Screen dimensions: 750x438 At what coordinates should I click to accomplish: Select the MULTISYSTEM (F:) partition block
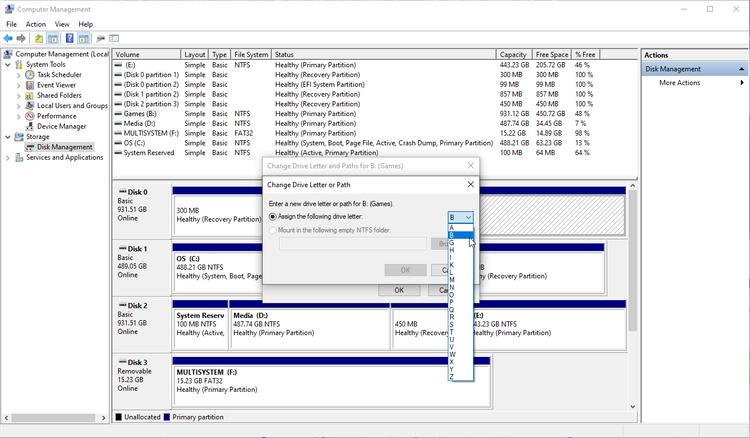point(331,385)
